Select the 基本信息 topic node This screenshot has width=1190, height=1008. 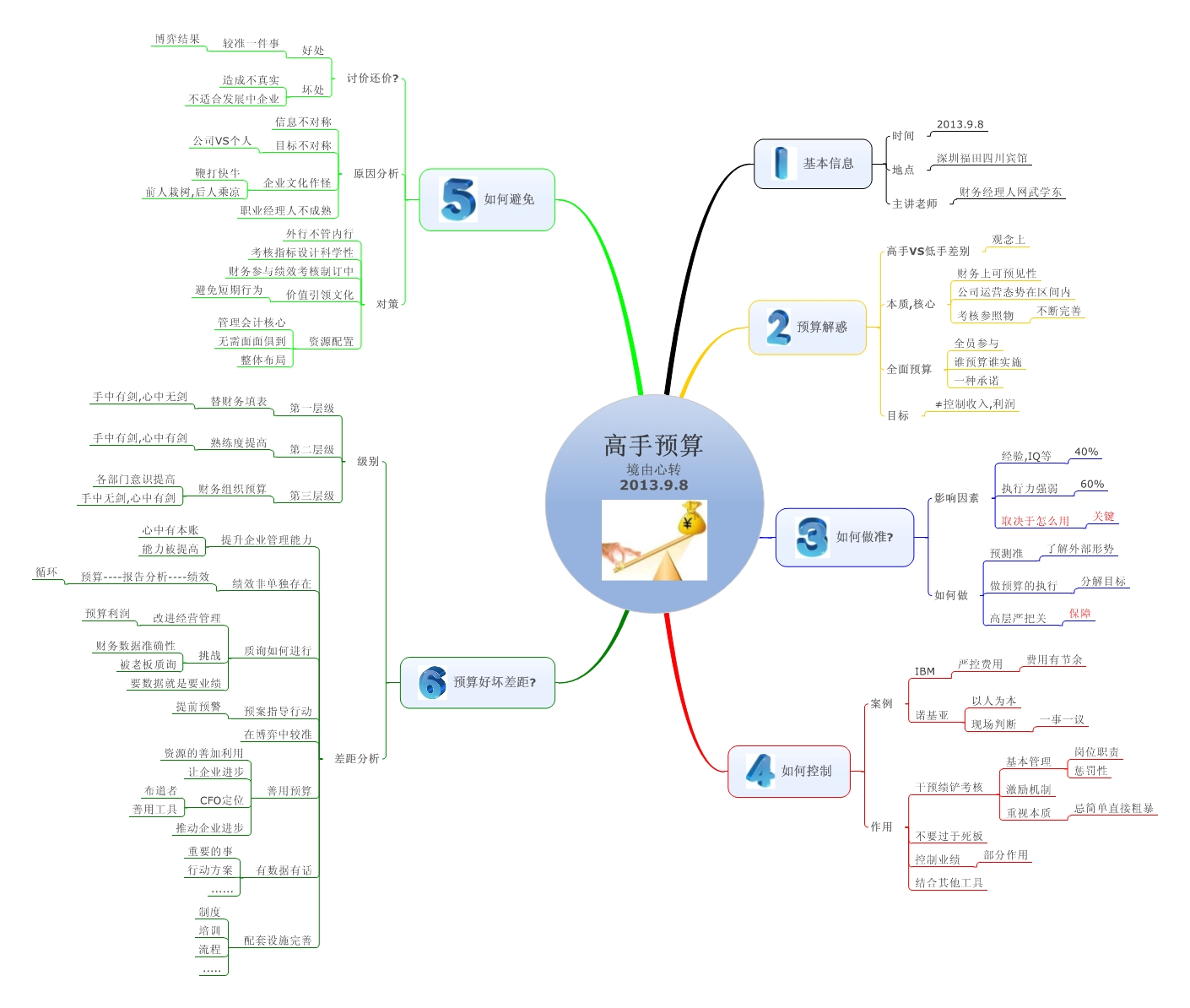[x=813, y=164]
